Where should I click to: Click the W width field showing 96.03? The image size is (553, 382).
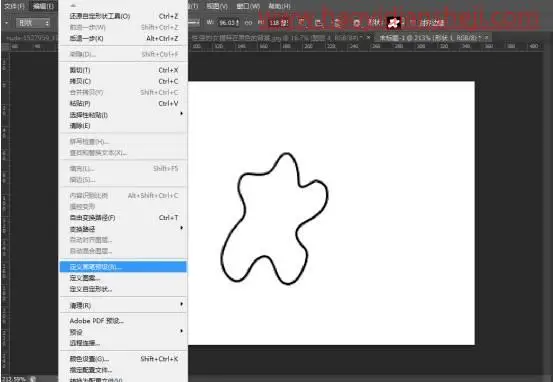(x=228, y=23)
